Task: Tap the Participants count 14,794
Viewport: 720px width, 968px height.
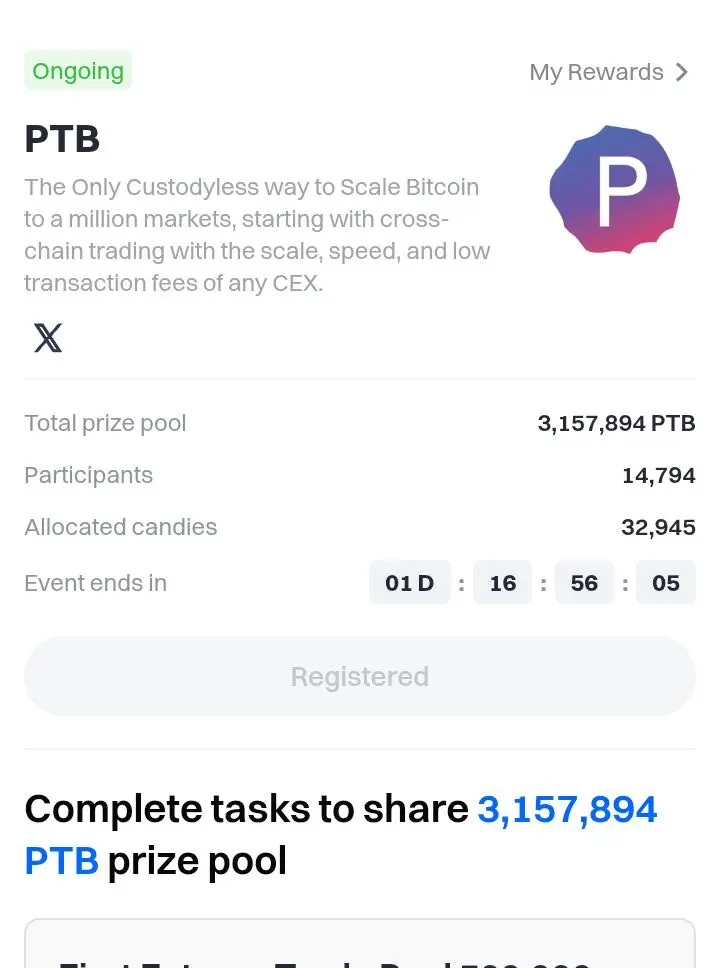Action: [659, 475]
